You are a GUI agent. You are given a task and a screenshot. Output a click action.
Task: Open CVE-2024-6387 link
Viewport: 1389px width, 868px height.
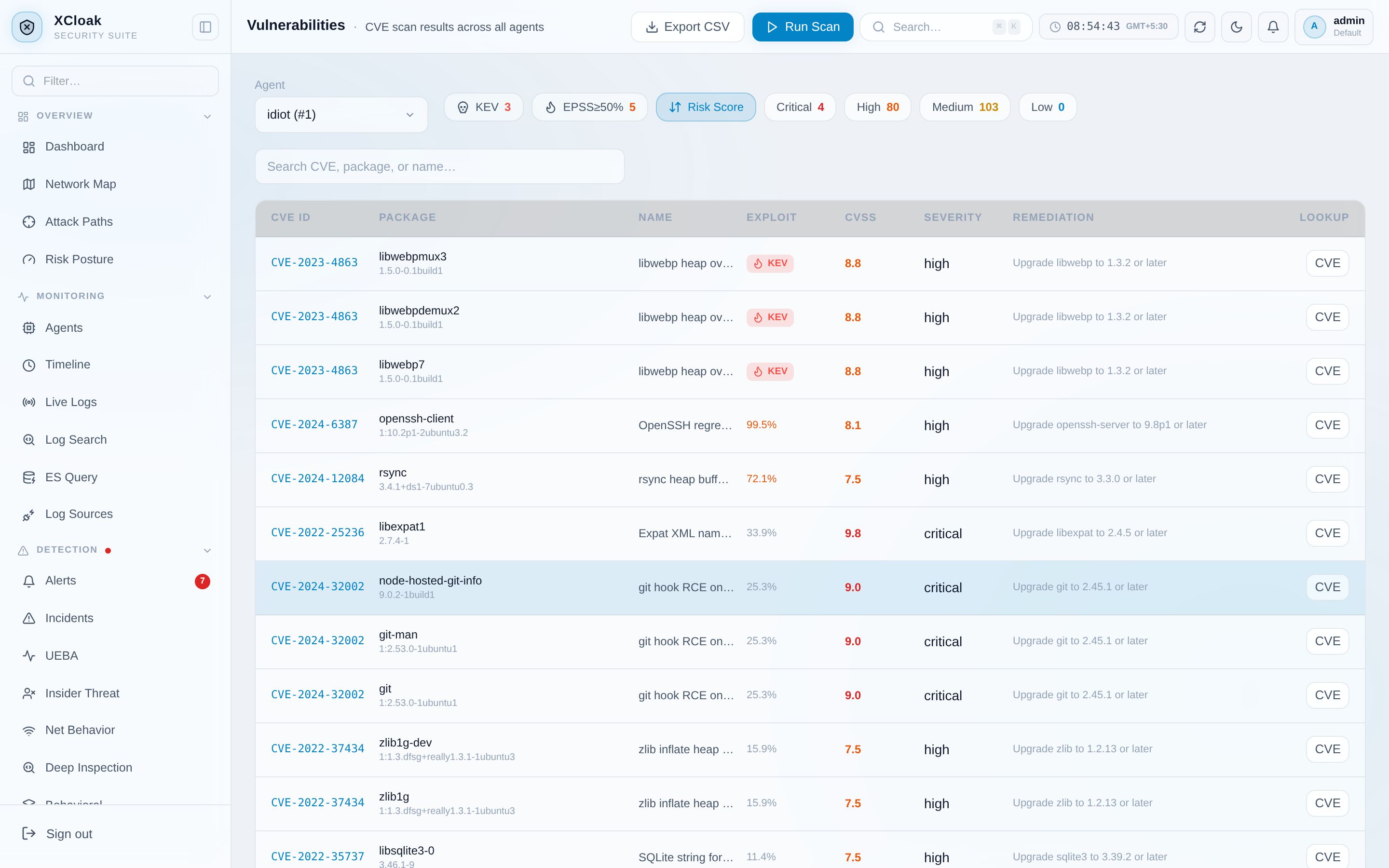[314, 425]
